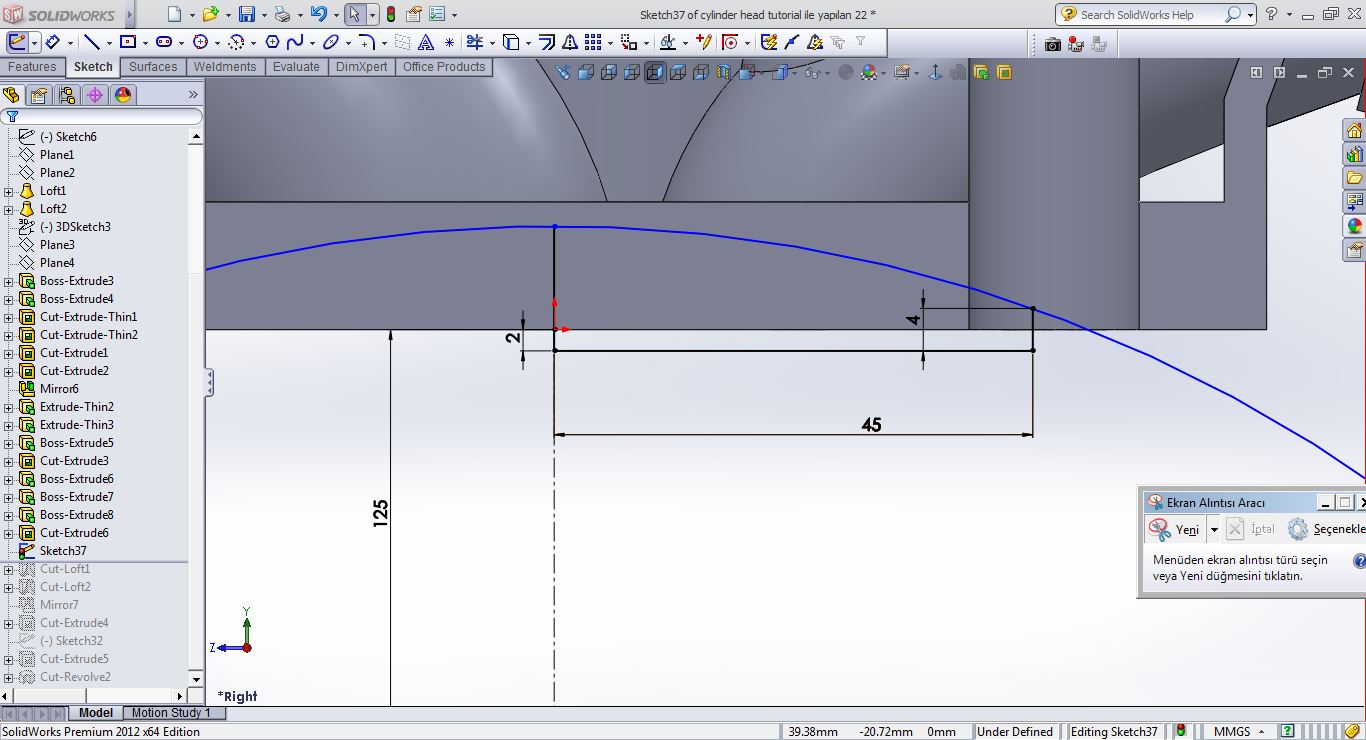Click Seçenekler button in Snipping Tool

click(1327, 529)
